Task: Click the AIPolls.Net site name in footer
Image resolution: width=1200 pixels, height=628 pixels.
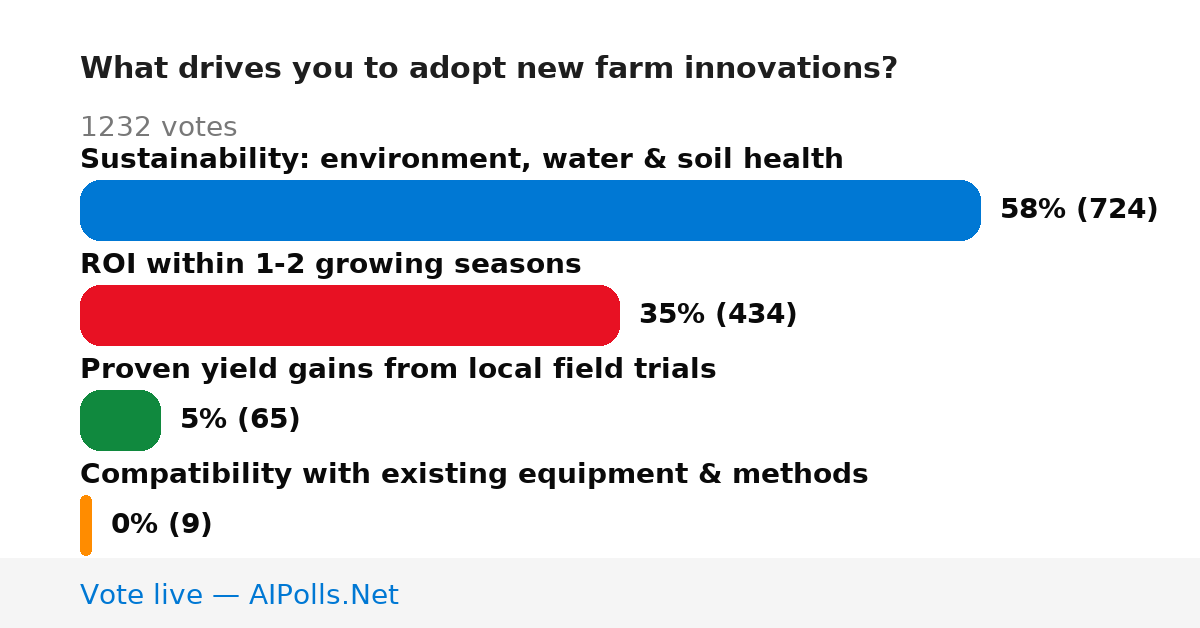Action: point(323,595)
